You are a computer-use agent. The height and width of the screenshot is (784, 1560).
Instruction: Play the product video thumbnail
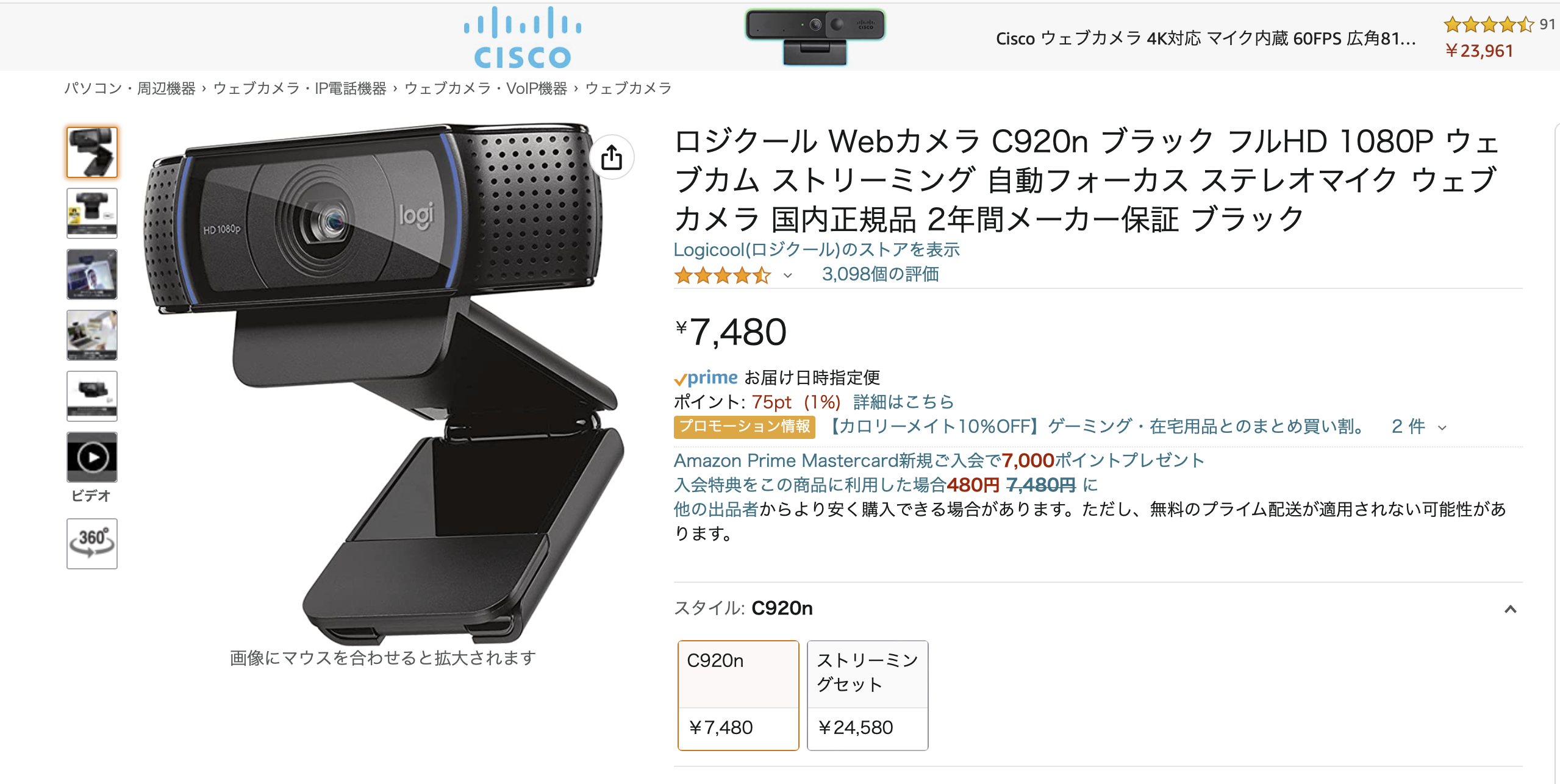point(91,457)
